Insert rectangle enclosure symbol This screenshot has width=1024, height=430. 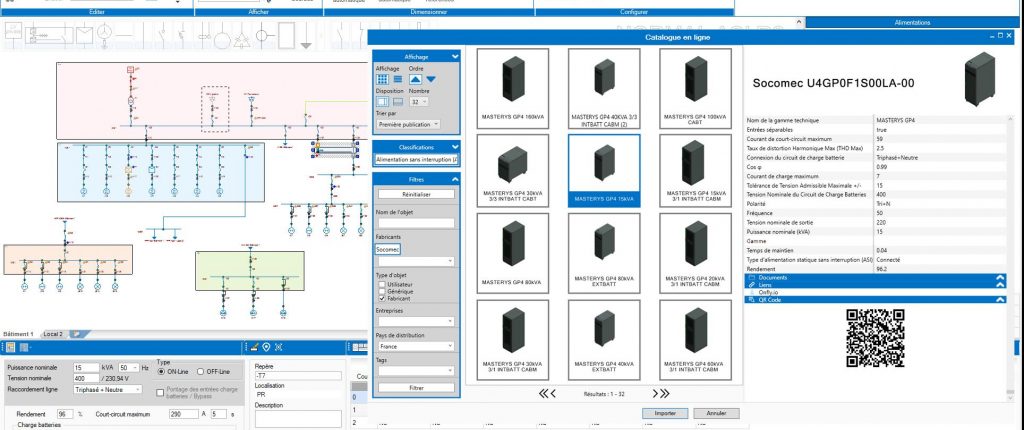pyautogui.click(x=285, y=35)
